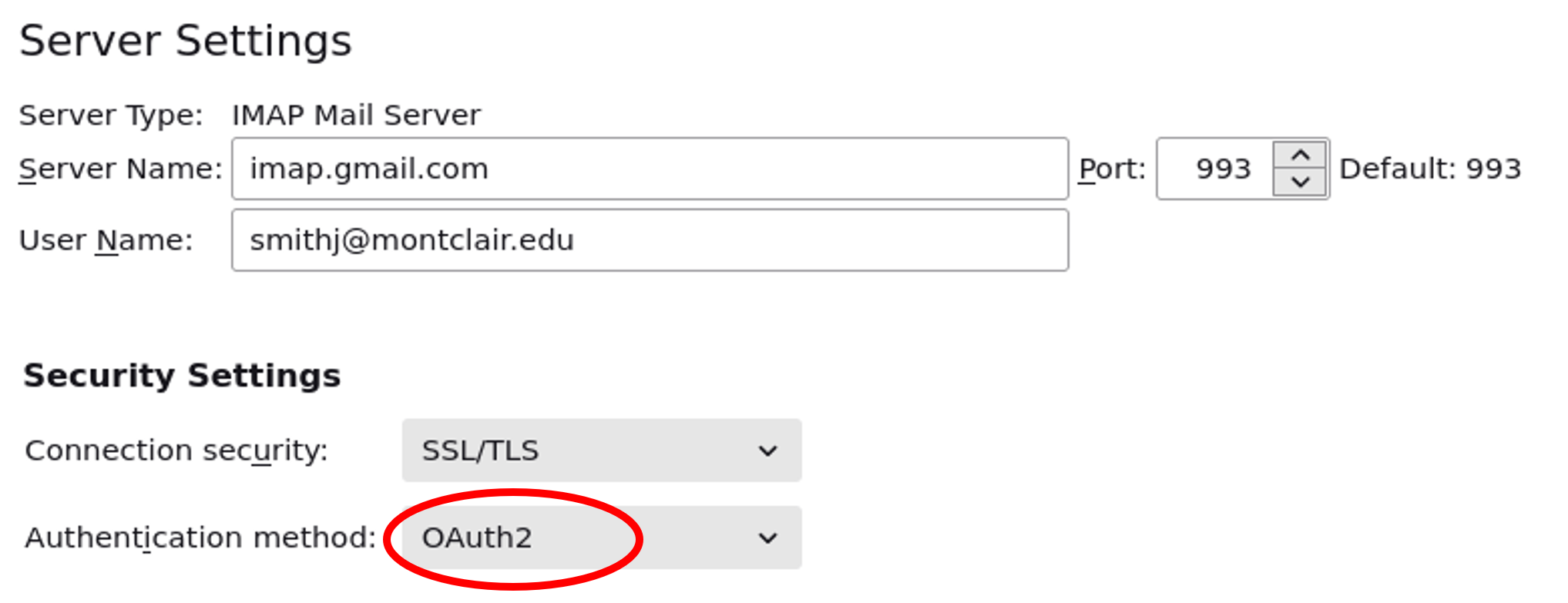The width and height of the screenshot is (1568, 603).
Task: Click the Default: 993 text
Action: pyautogui.click(x=1430, y=169)
